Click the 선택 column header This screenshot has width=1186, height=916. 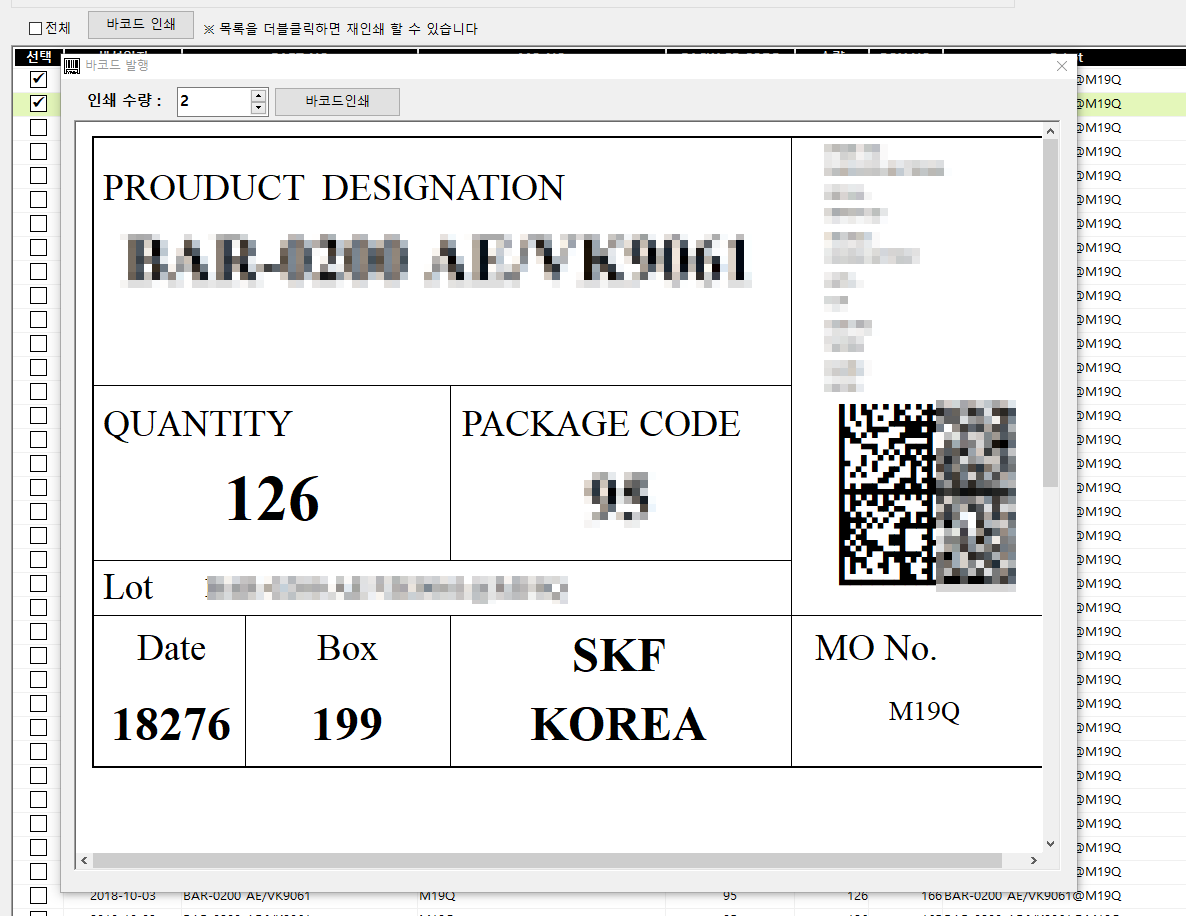(x=39, y=57)
